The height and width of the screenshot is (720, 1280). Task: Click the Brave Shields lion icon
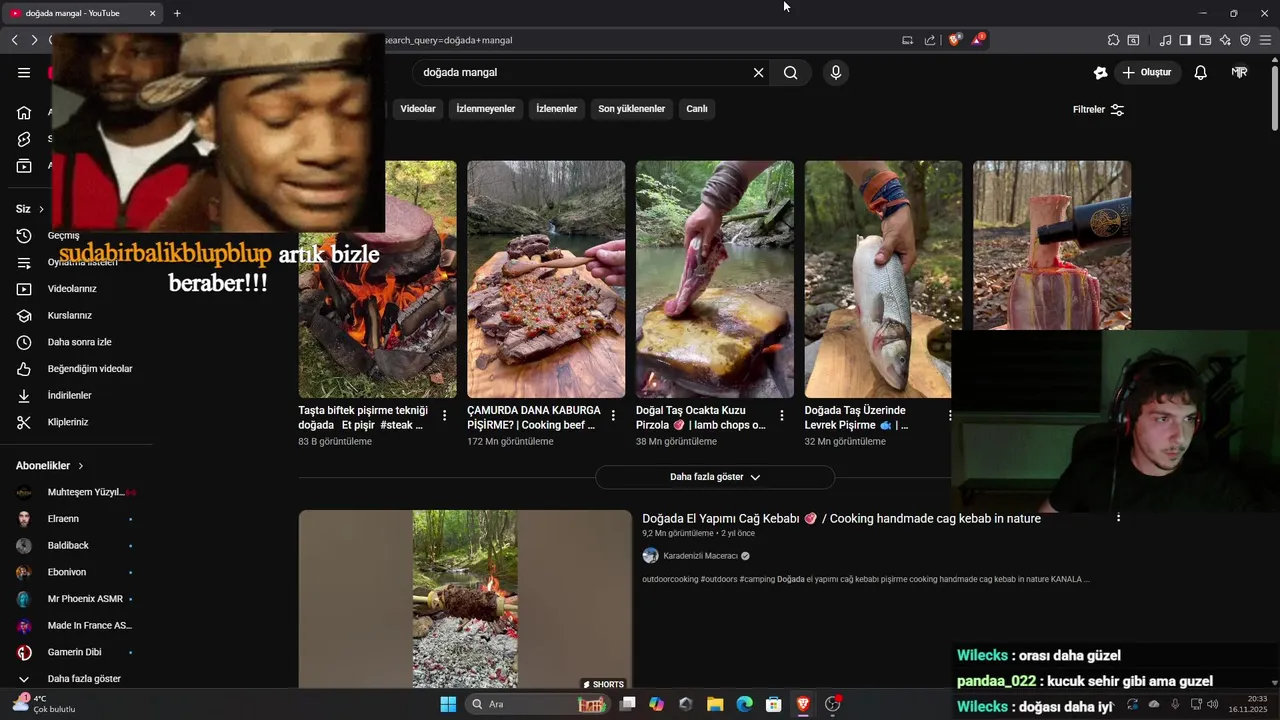coord(954,40)
